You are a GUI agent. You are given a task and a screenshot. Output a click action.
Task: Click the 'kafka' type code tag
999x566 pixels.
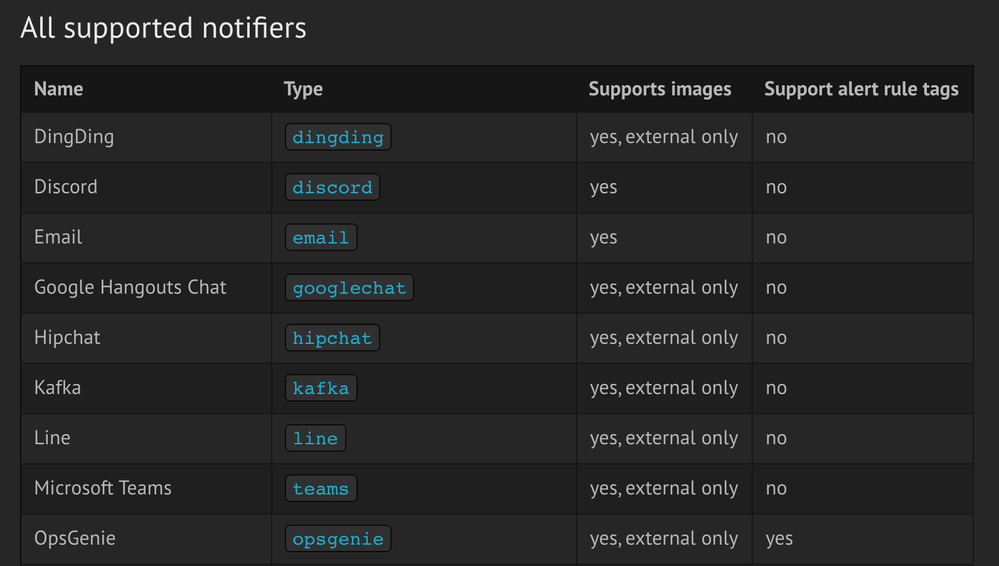click(321, 388)
